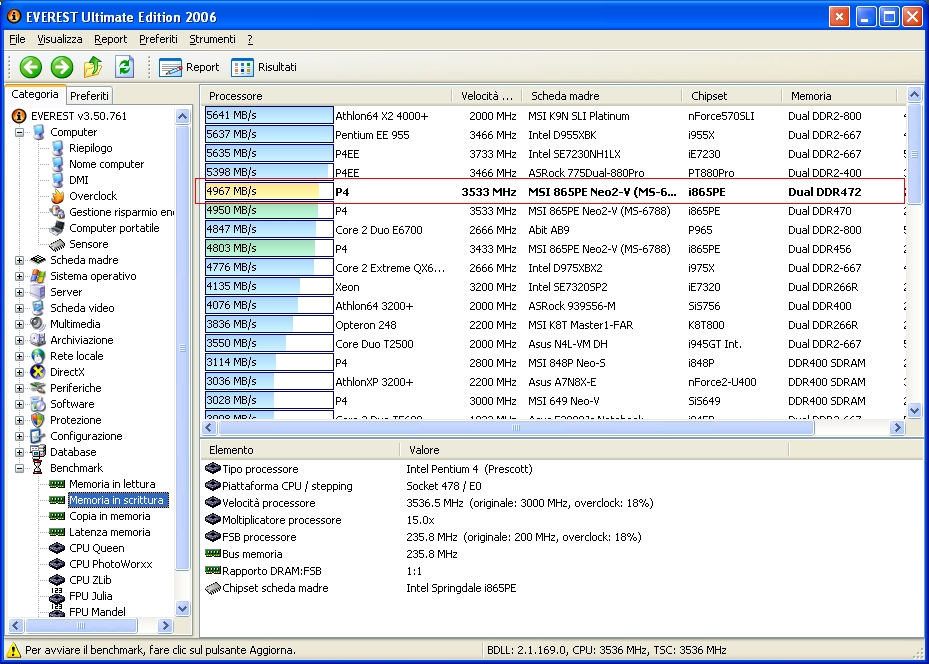This screenshot has width=929, height=664.
Task: Expand the Server node
Action: tap(20, 292)
